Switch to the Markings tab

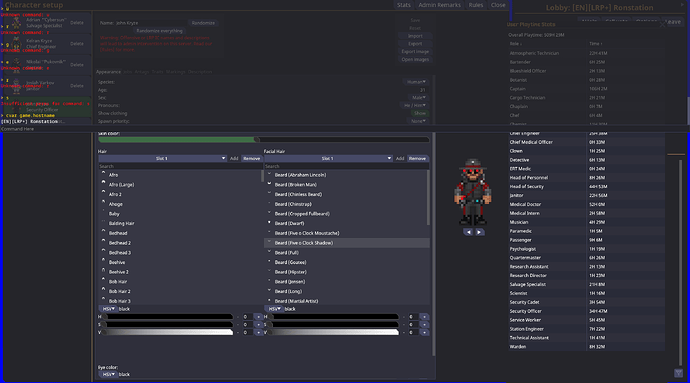coord(176,72)
